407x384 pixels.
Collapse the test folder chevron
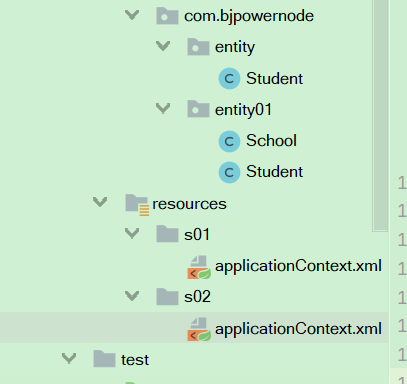[x=69, y=358]
